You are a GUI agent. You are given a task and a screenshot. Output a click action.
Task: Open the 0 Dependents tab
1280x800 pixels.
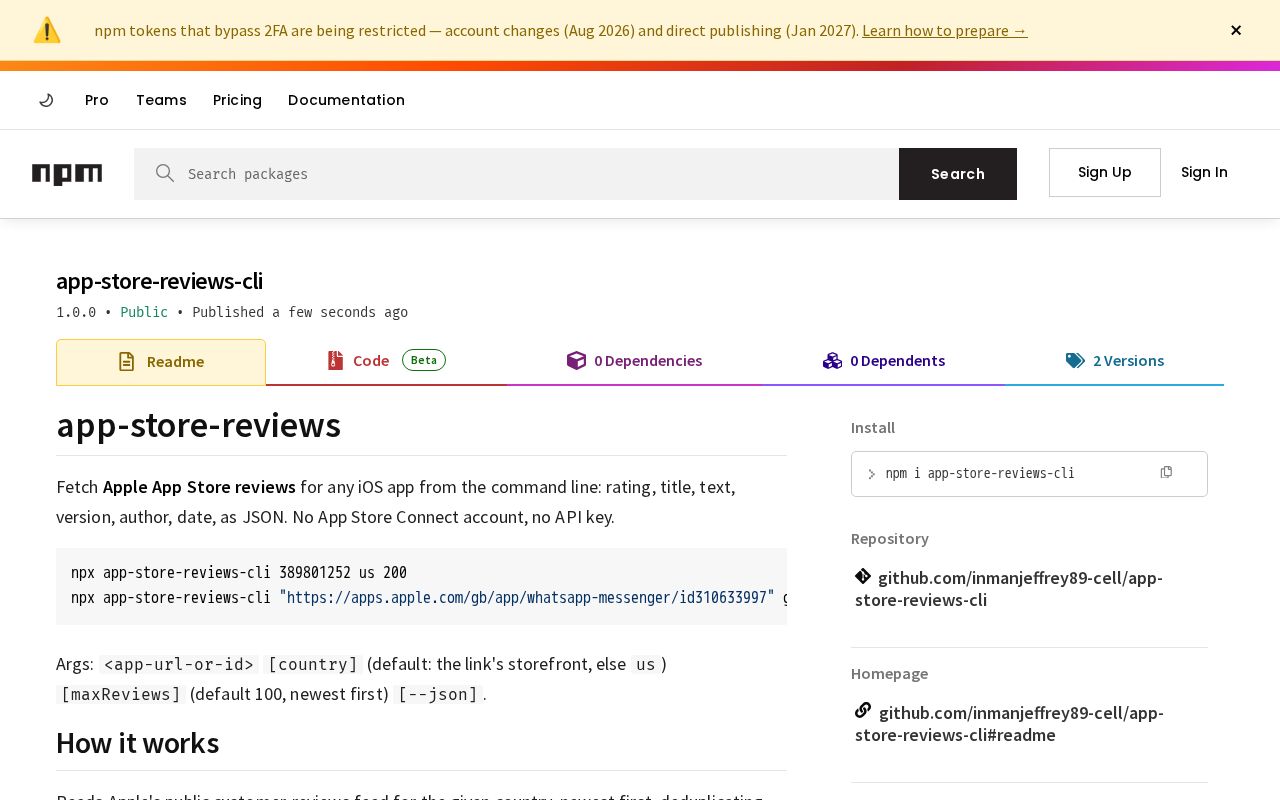(x=884, y=361)
